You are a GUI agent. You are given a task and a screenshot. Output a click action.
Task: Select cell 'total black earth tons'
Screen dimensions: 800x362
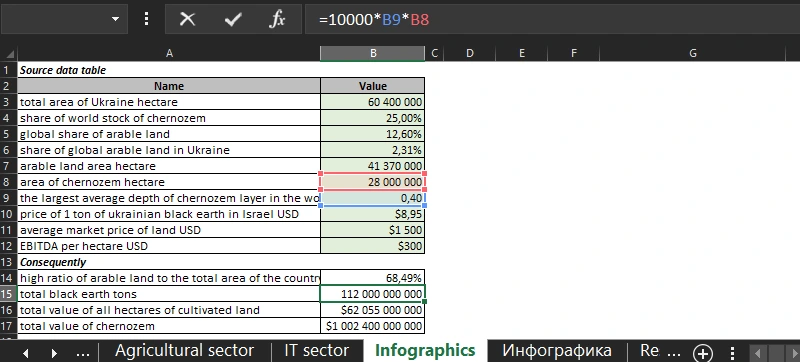tap(169, 294)
